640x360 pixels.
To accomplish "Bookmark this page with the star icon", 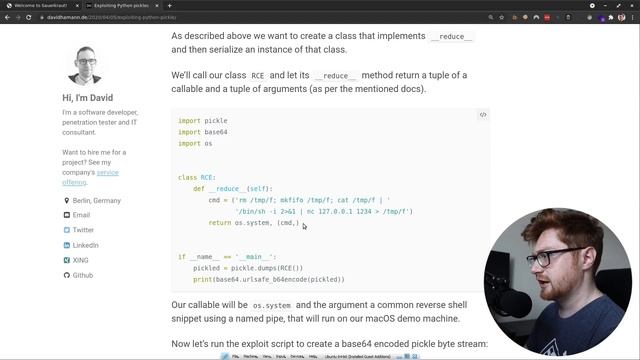I will tap(502, 18).
